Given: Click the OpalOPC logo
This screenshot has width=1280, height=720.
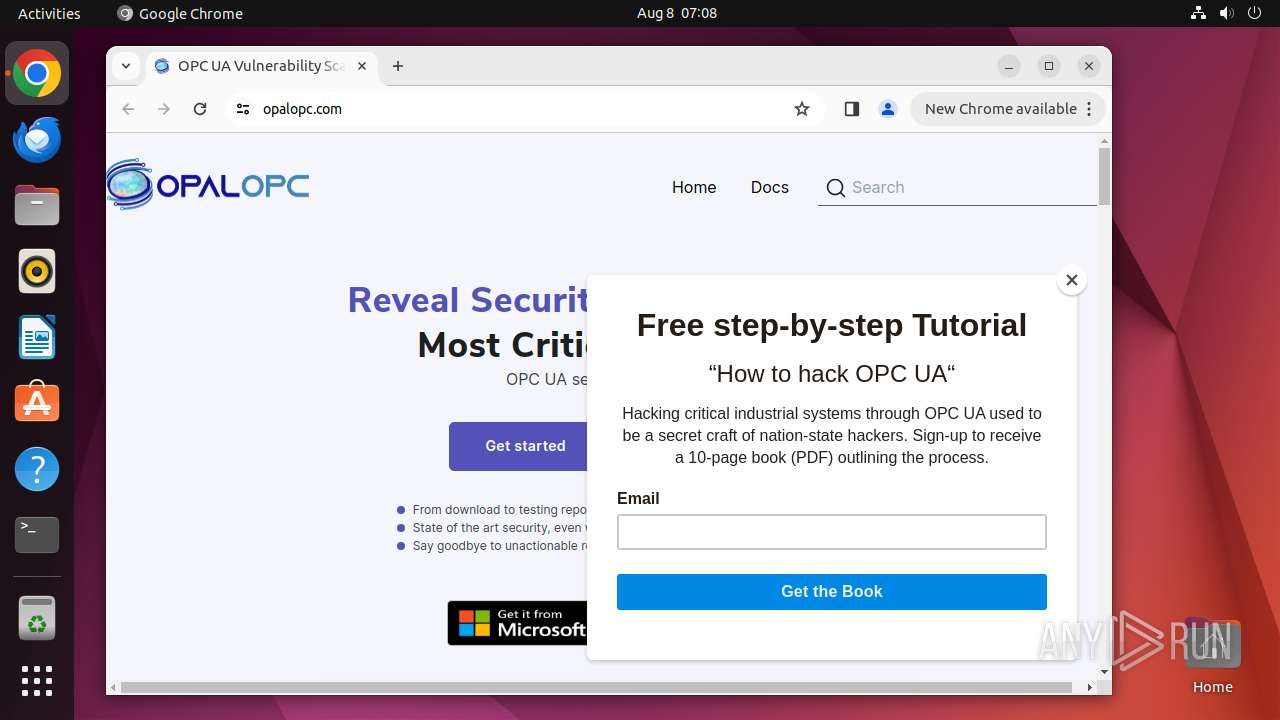Looking at the screenshot, I should [x=208, y=185].
